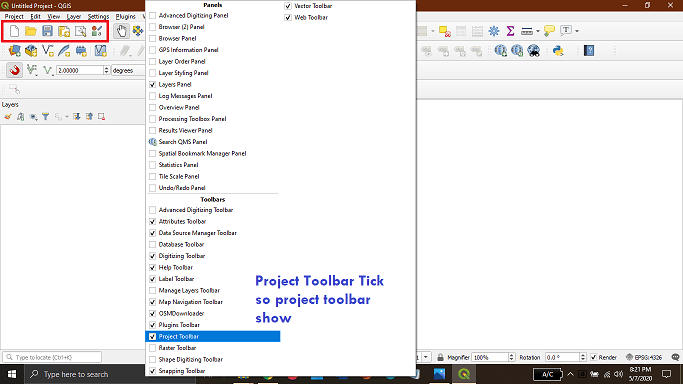
Task: Click the Magnifier 100% field
Action: click(x=490, y=357)
